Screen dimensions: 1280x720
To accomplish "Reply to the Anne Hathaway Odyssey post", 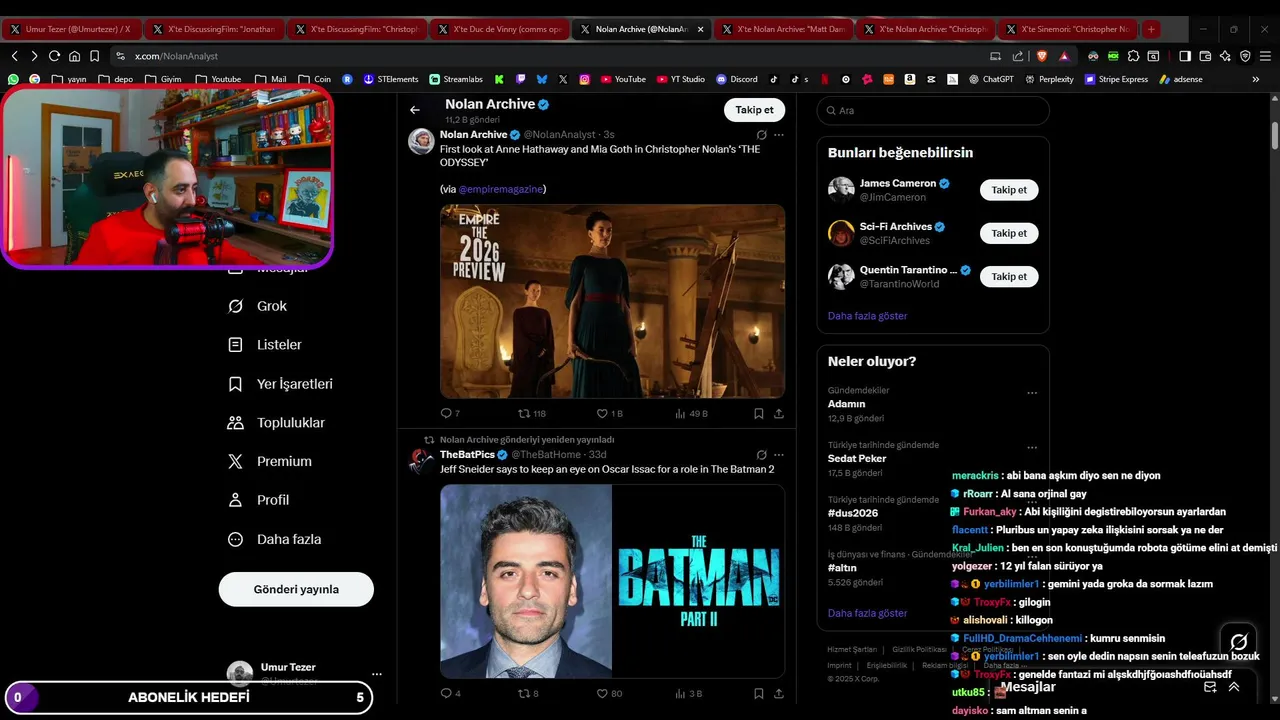I will (450, 413).
